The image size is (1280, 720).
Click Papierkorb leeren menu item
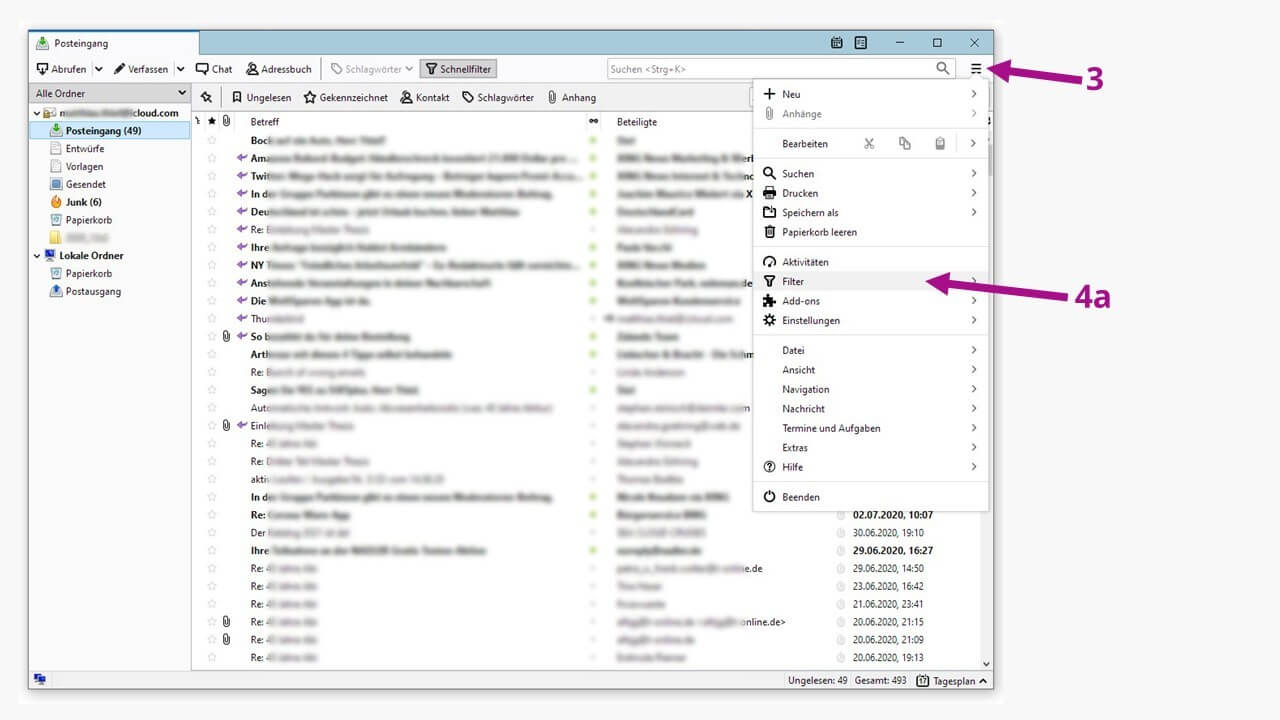818,232
